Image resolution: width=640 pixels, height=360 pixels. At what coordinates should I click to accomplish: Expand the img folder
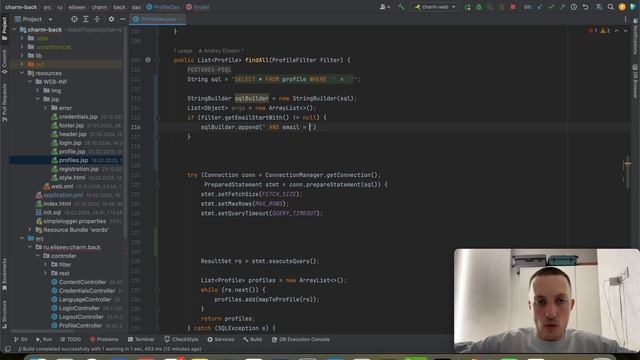click(38, 91)
